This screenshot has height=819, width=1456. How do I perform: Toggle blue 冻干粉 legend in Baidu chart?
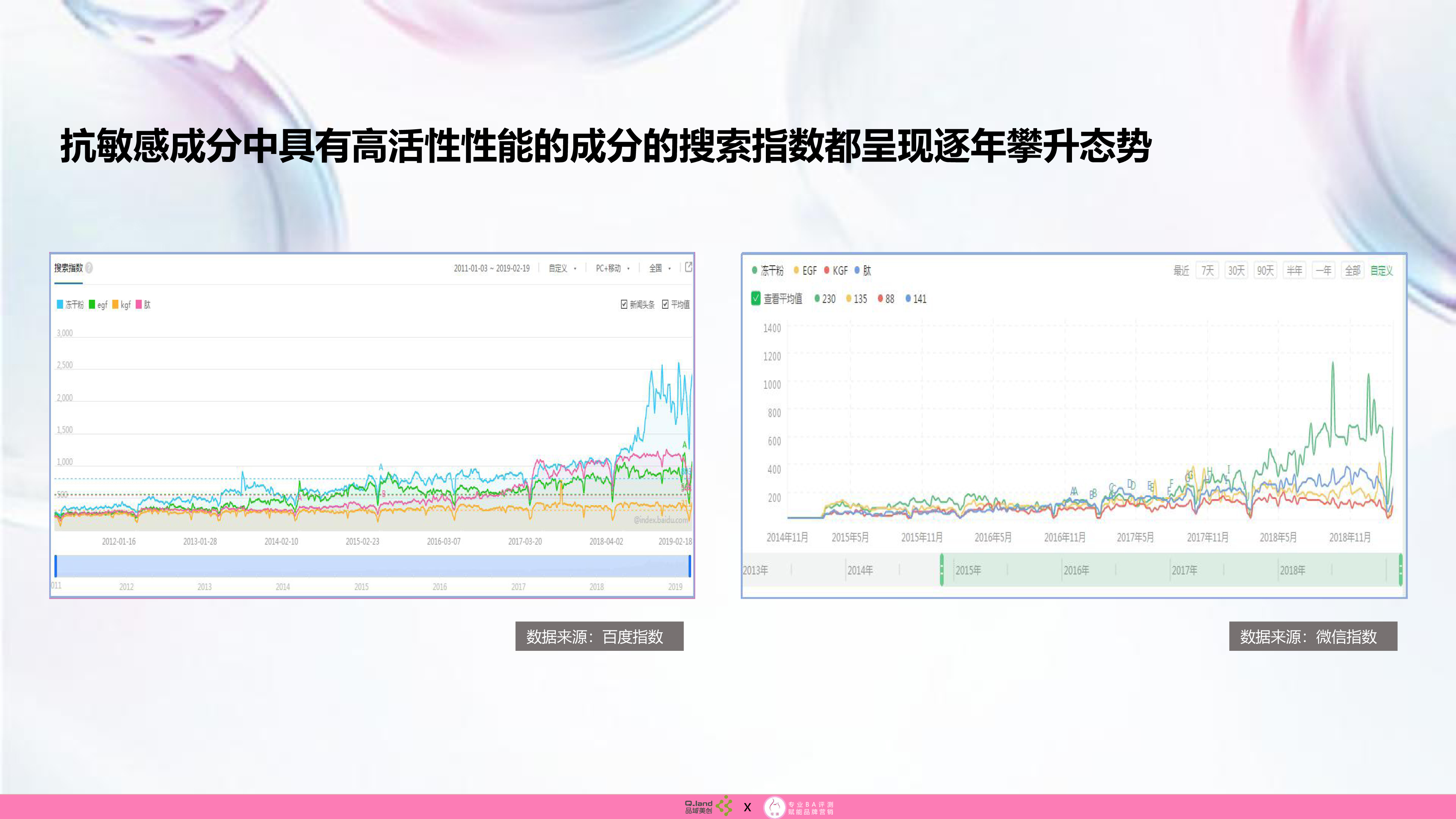(70, 305)
